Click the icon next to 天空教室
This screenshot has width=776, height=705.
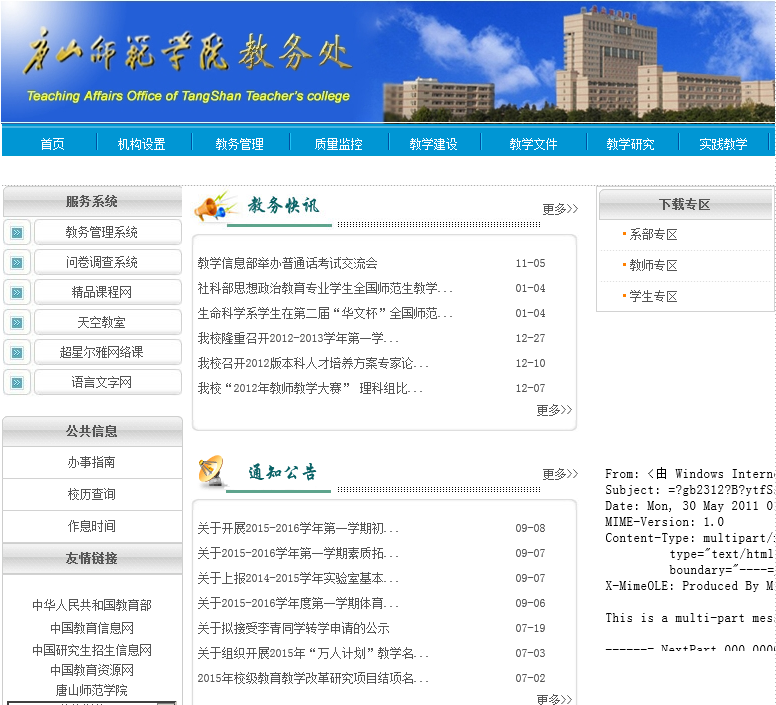click(17, 323)
